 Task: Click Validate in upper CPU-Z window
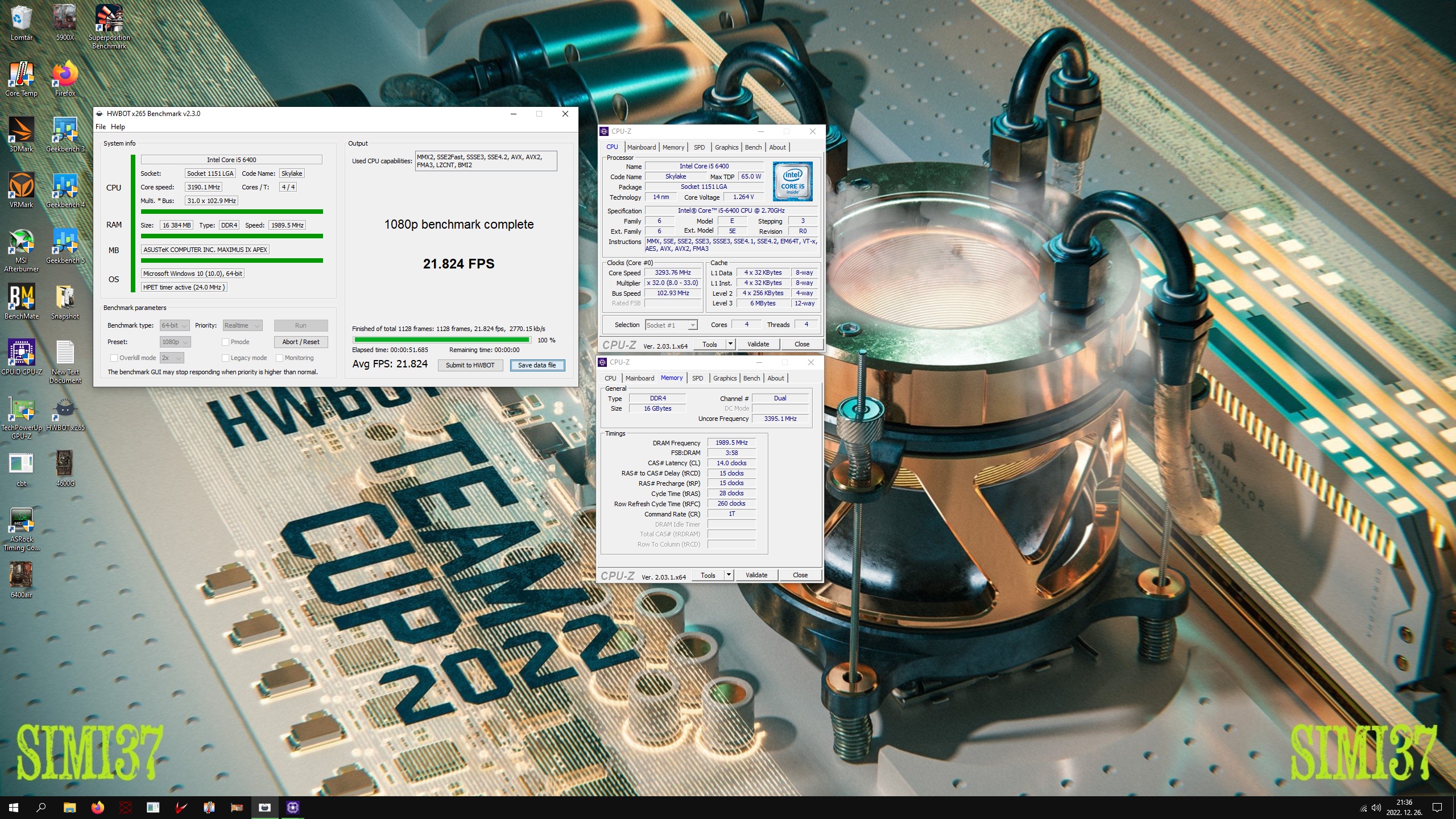758,344
